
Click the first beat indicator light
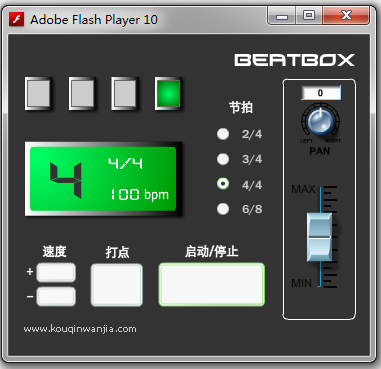pos(38,93)
